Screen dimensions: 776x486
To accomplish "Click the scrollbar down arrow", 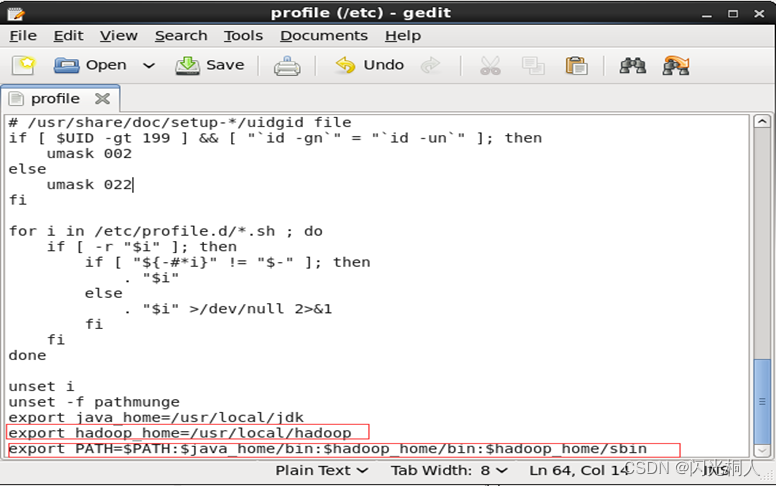I will (762, 450).
